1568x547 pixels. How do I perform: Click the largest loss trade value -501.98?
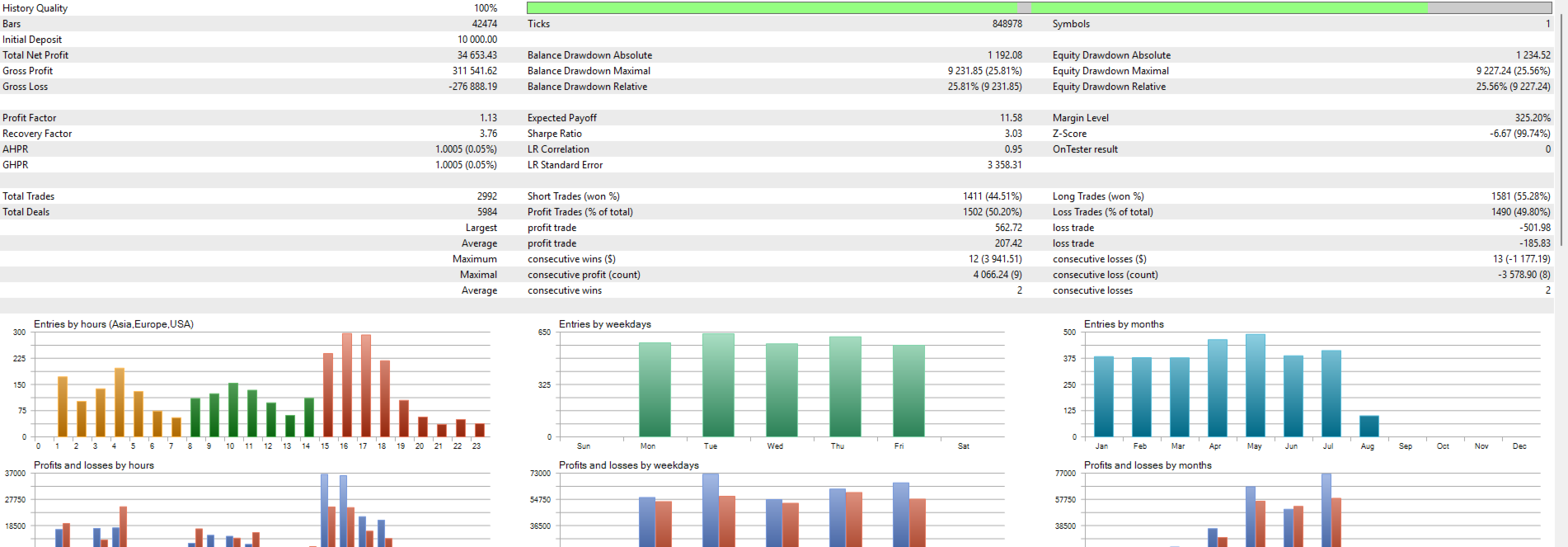tap(1535, 228)
